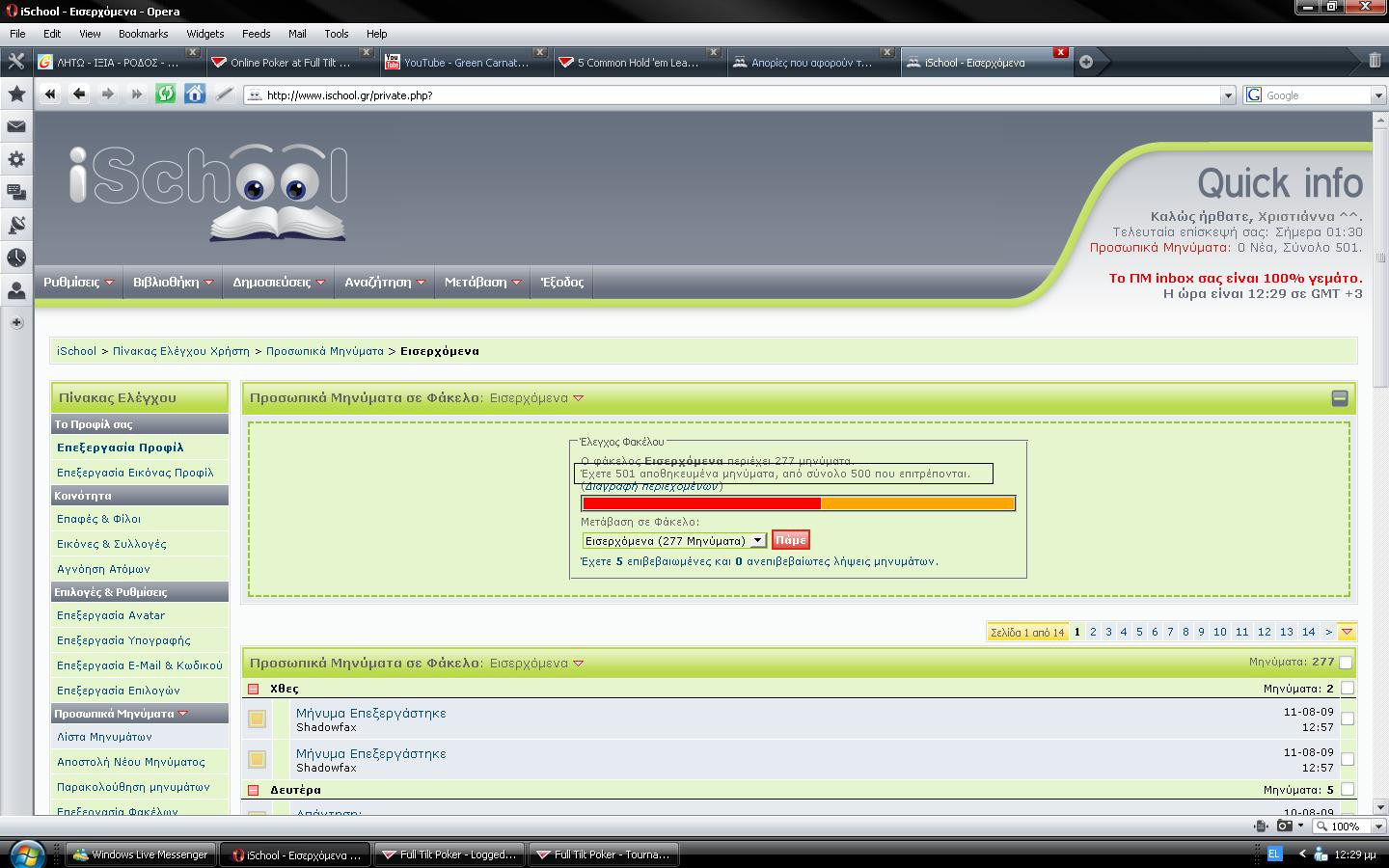Open first Μήνυμα Επεξεργάστηκε message from Shadowfax

coord(370,714)
